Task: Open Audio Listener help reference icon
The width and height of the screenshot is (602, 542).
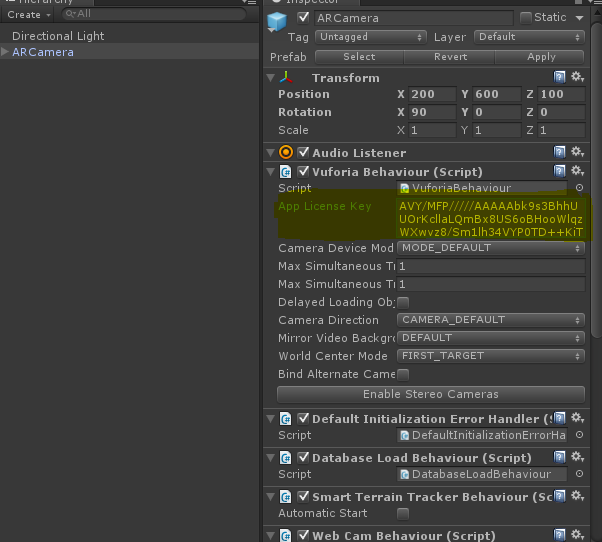Action: [559, 152]
